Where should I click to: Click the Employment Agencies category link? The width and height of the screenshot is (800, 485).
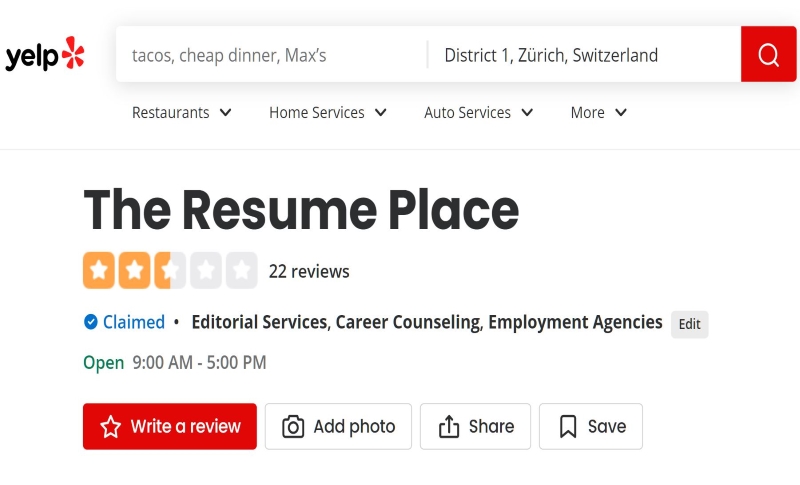576,322
